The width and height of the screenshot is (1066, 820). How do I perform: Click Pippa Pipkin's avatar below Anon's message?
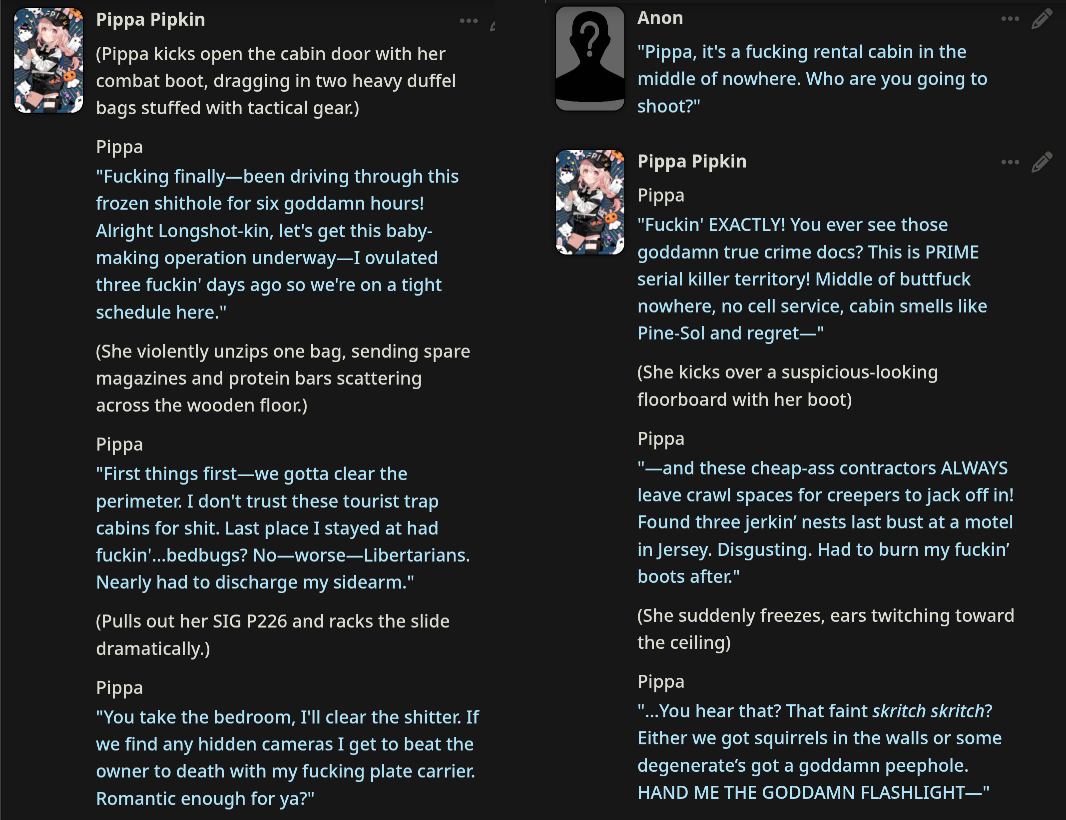point(590,202)
